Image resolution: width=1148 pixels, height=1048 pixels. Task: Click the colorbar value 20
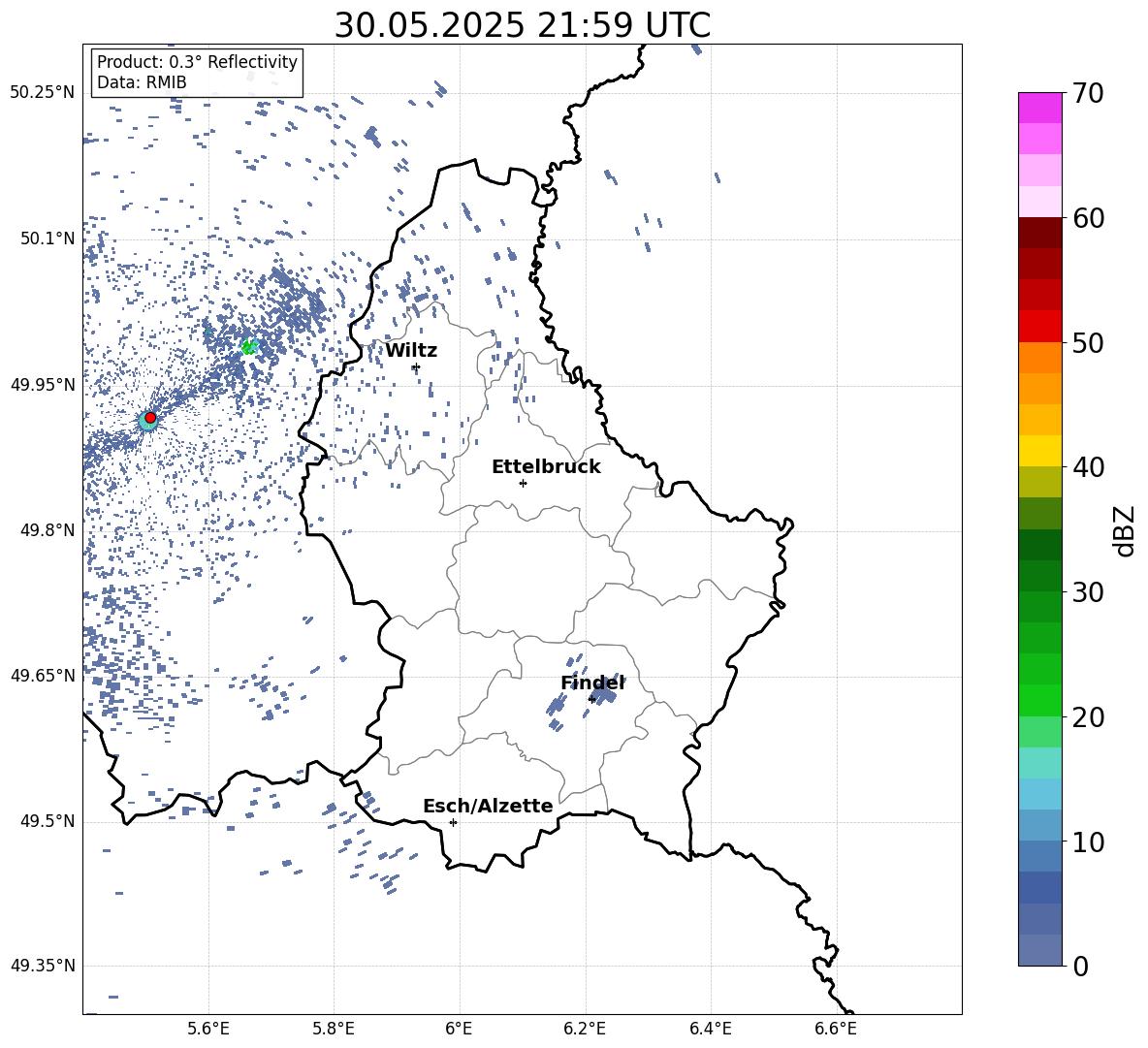(1089, 716)
